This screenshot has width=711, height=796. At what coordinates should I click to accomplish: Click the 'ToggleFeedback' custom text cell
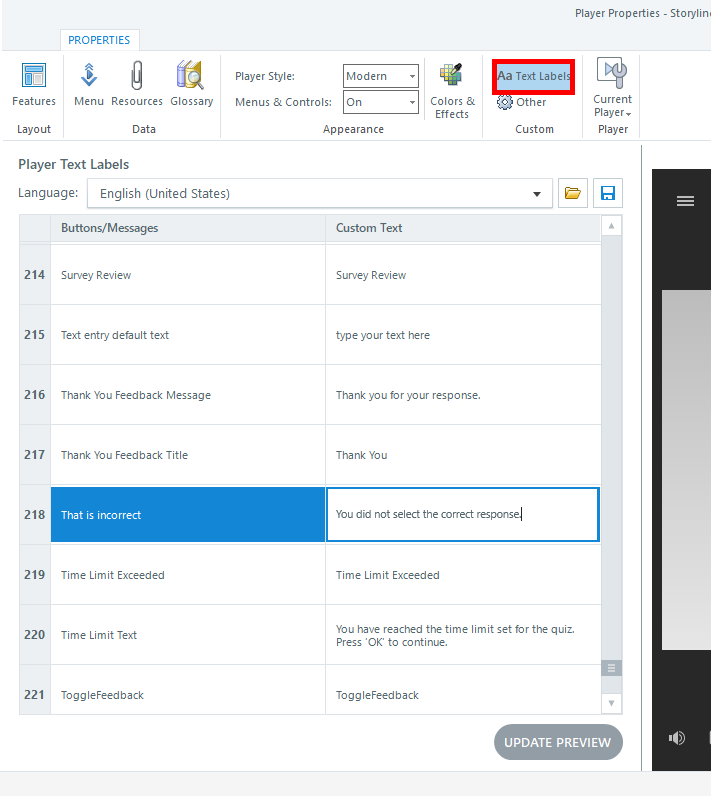coord(463,690)
